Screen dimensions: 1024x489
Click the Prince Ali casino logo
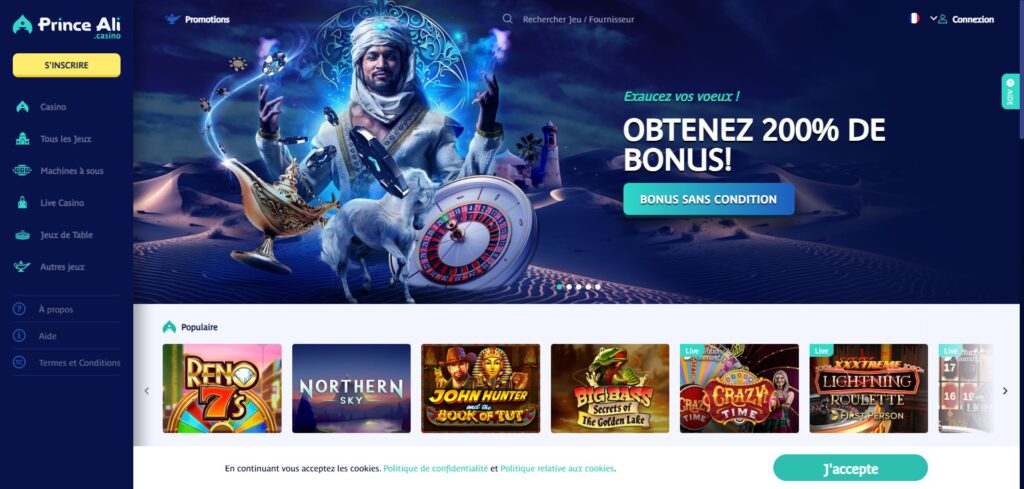click(x=67, y=26)
